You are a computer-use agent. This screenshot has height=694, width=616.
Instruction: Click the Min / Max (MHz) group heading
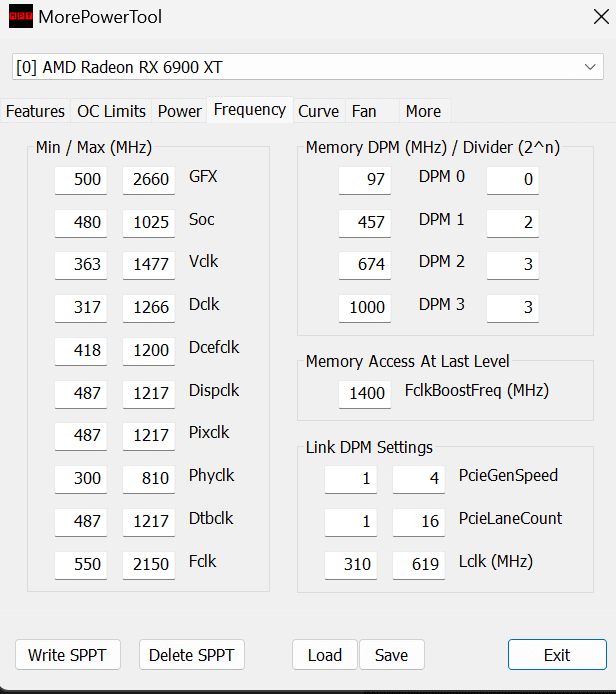[x=94, y=147]
